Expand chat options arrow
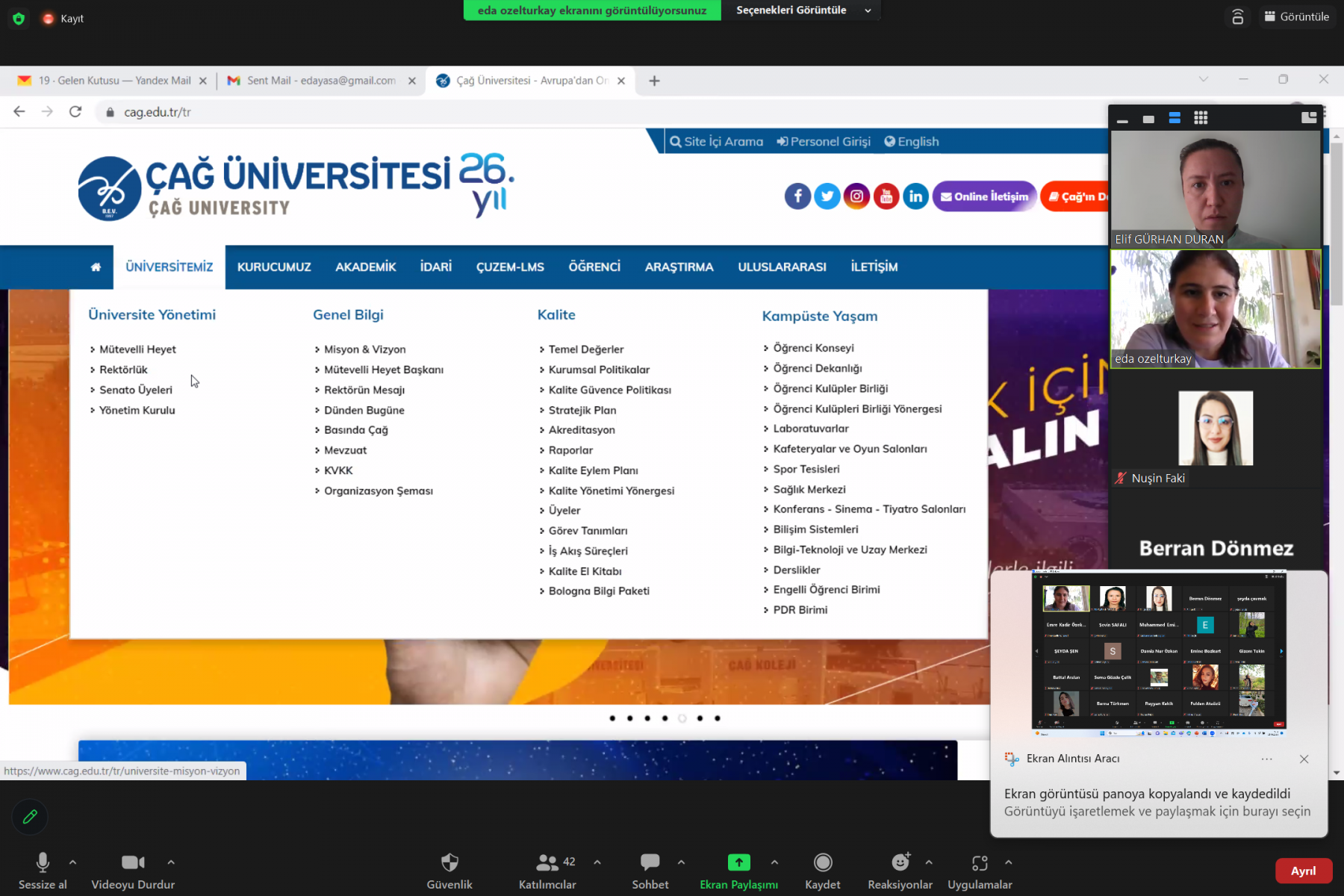Image resolution: width=1344 pixels, height=896 pixels. (x=681, y=862)
